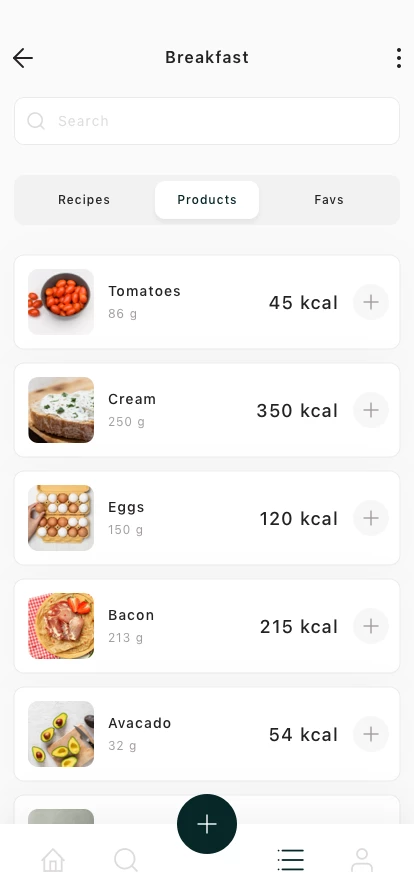Add Avacado using its plus icon
Viewport: 414px width, 896px height.
tap(371, 734)
